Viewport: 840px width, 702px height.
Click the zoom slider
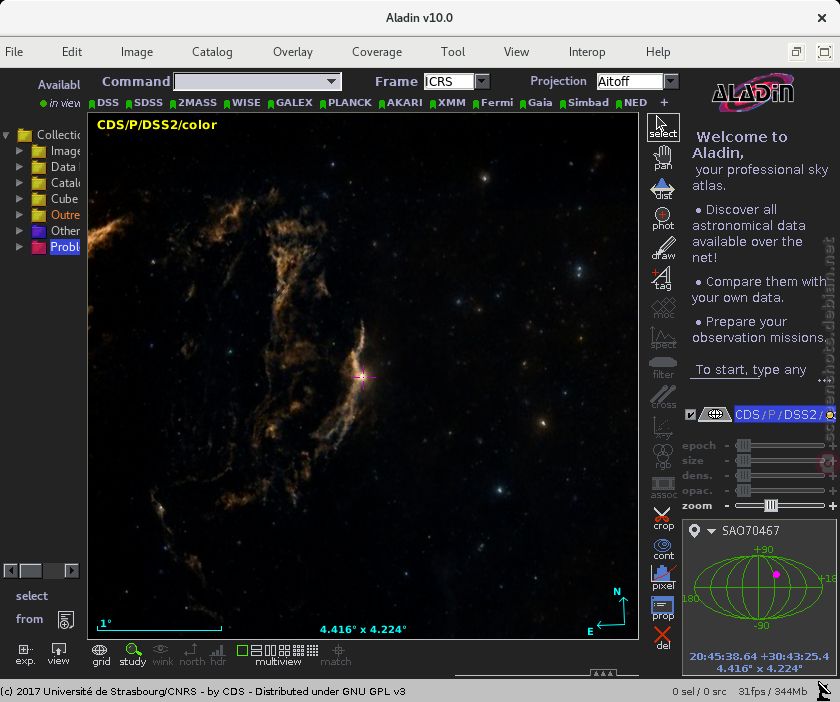[770, 506]
